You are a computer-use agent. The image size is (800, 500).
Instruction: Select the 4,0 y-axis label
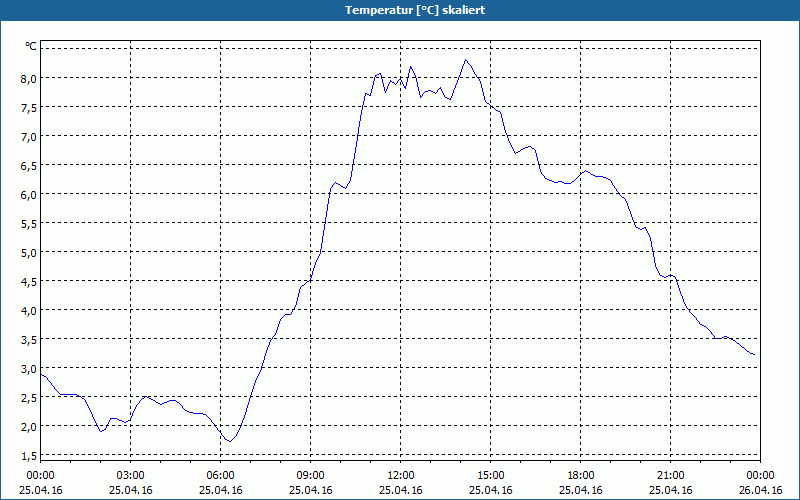click(29, 310)
